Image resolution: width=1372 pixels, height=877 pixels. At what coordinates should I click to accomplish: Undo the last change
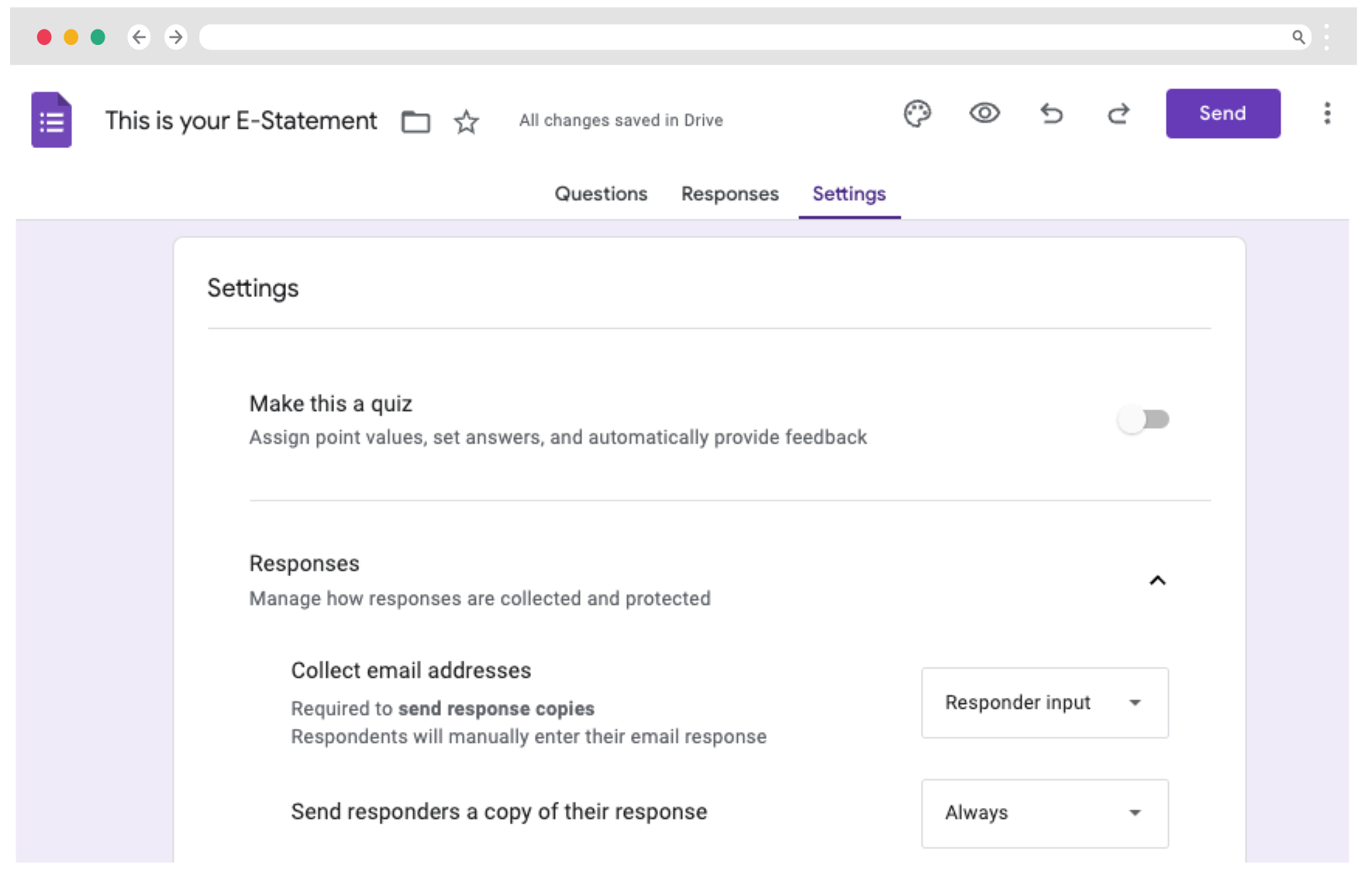click(1051, 114)
